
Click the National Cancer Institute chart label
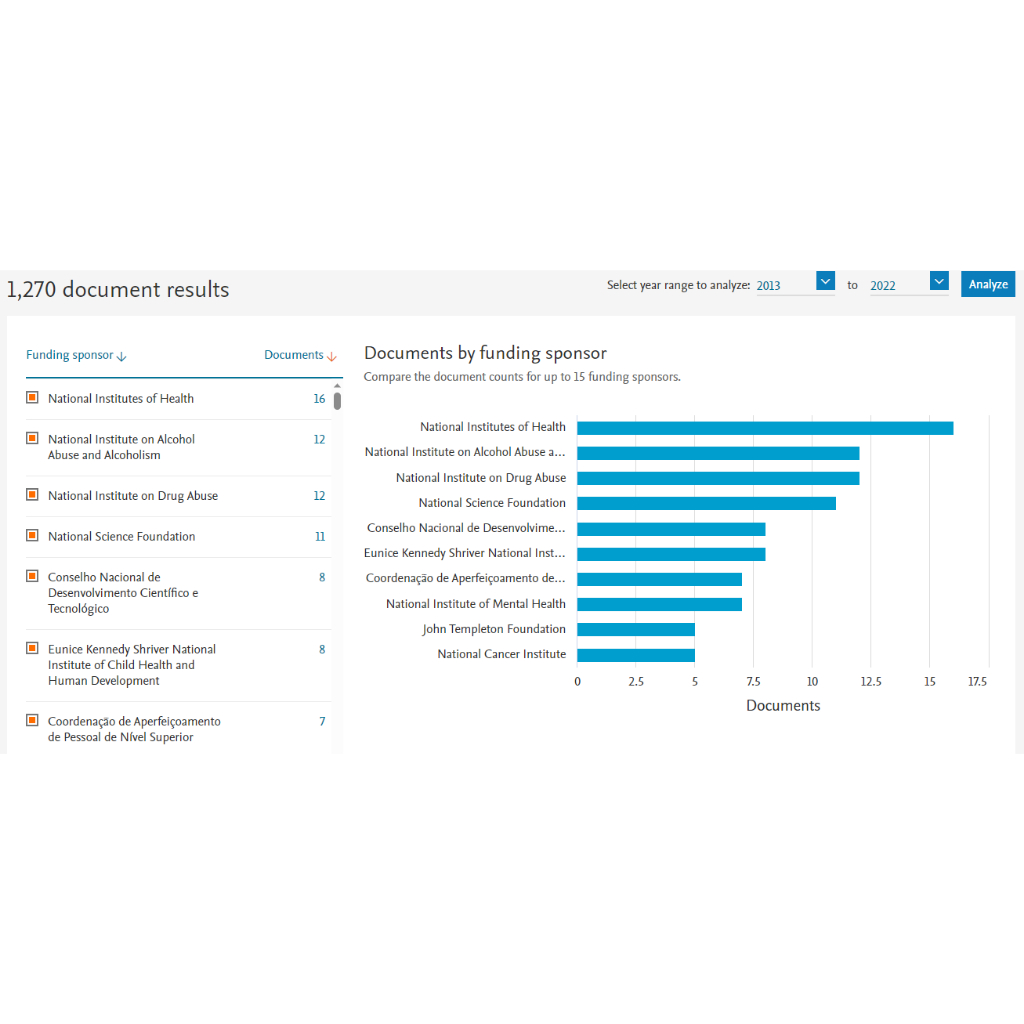tap(502, 654)
